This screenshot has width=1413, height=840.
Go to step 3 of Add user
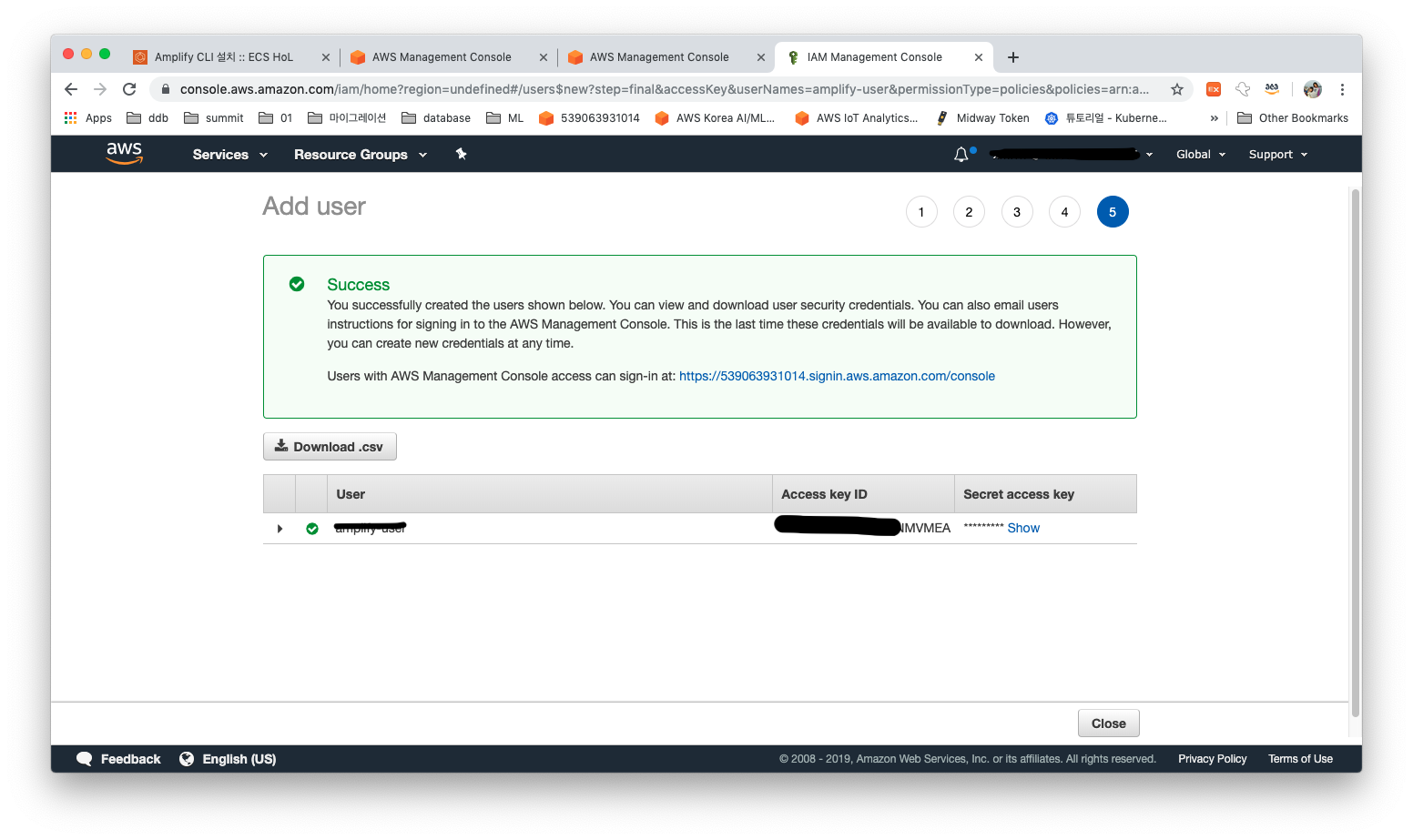[1017, 212]
